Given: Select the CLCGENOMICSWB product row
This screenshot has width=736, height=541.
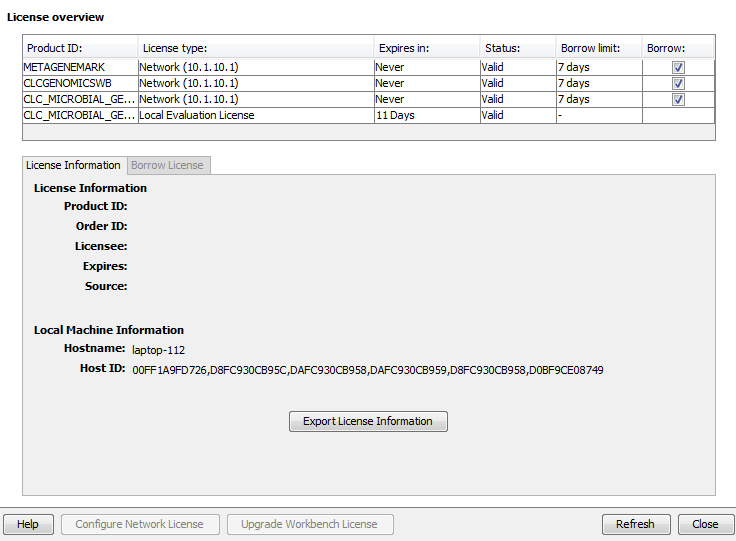Looking at the screenshot, I should click(80, 83).
